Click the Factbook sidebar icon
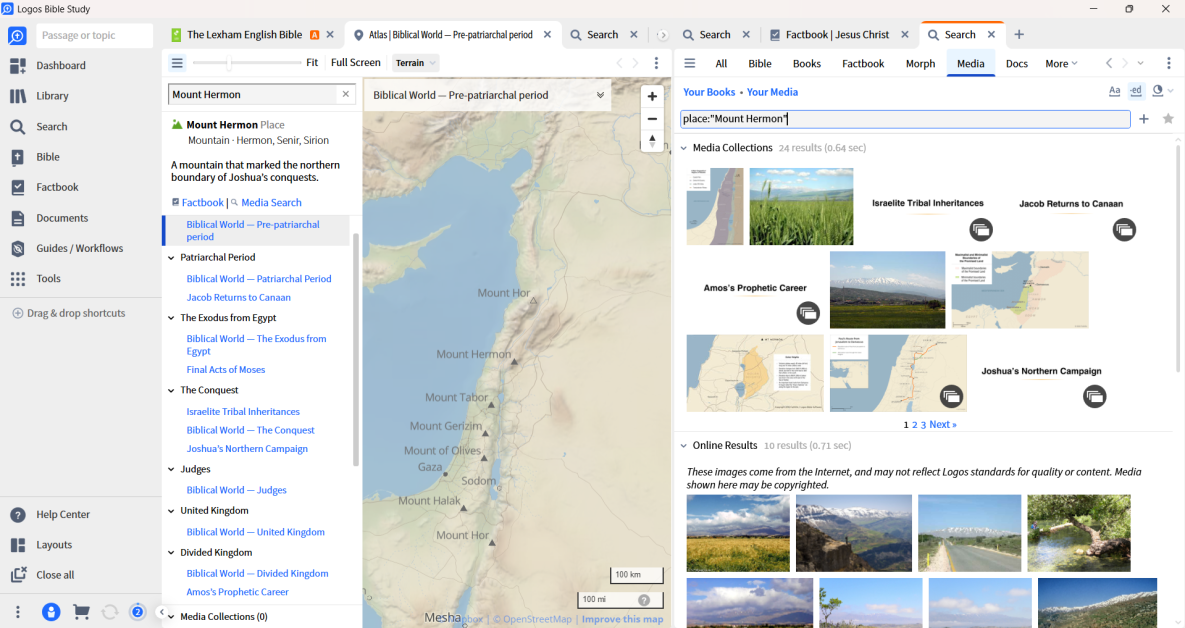The width and height of the screenshot is (1185, 628). coord(18,187)
